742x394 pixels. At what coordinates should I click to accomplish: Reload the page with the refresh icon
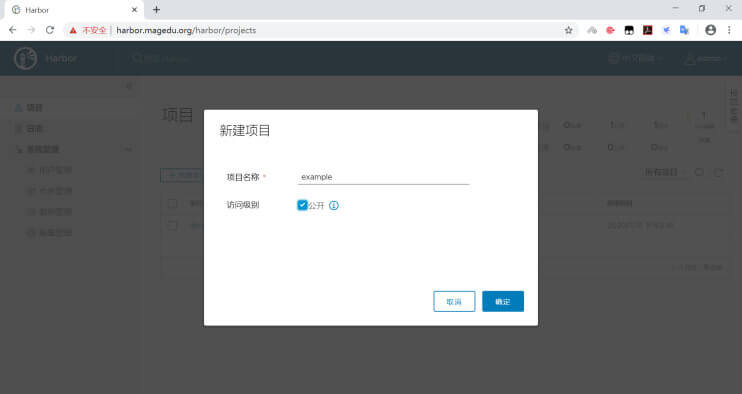(x=50, y=30)
